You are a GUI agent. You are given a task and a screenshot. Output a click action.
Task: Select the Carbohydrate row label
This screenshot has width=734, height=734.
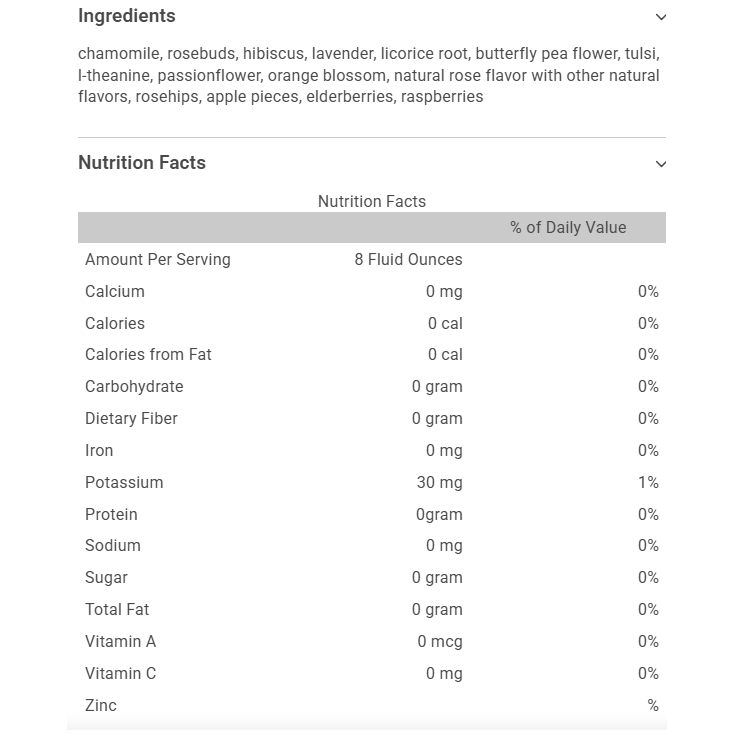[x=134, y=387]
